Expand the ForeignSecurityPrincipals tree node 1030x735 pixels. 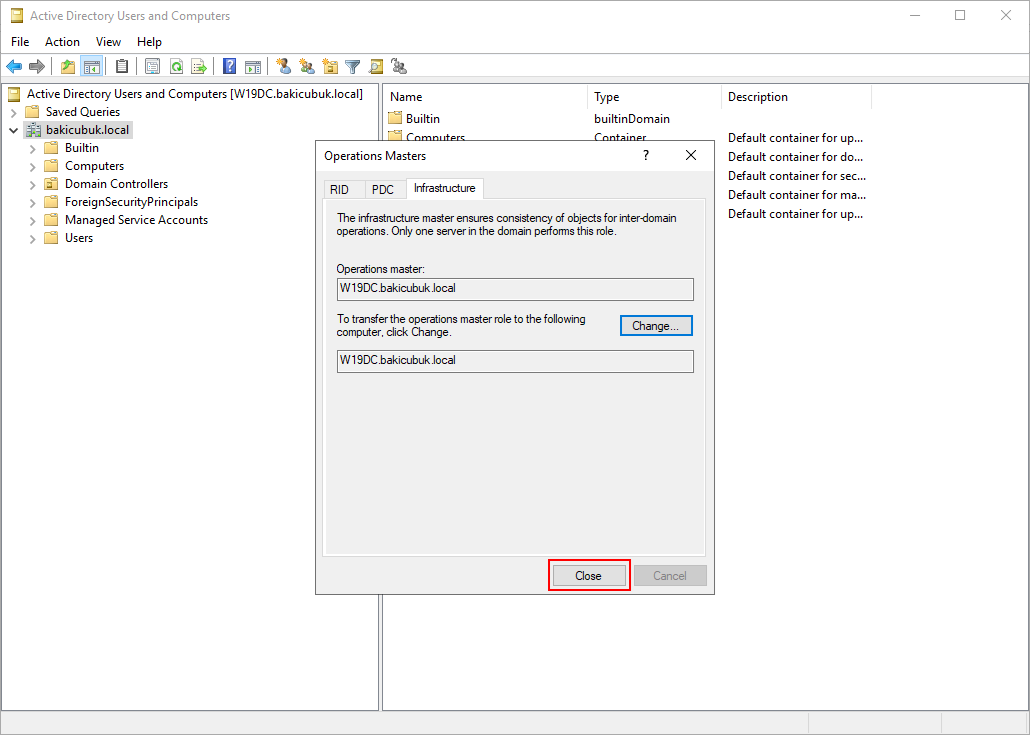pos(33,202)
